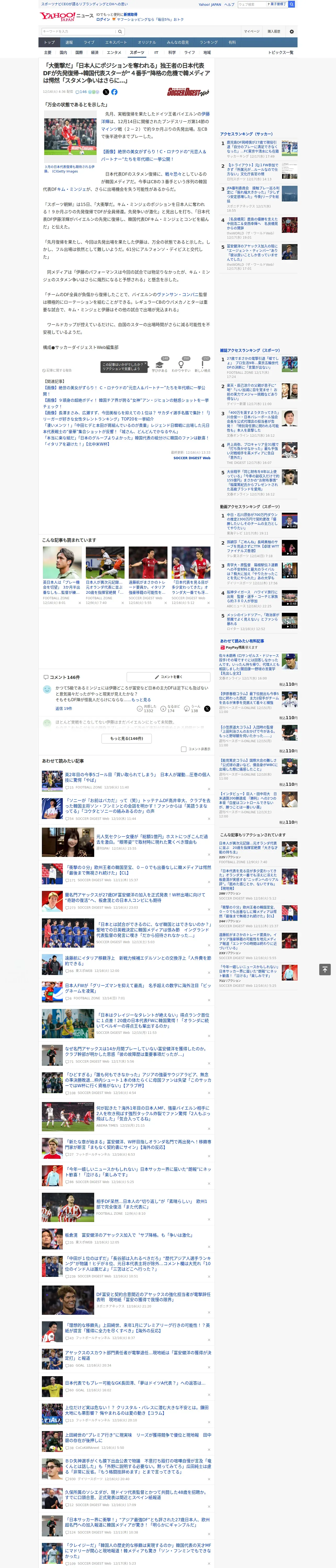Click inside the キーワードを入力 search field
The width and height of the screenshot is (336, 1568).
coord(78,32)
